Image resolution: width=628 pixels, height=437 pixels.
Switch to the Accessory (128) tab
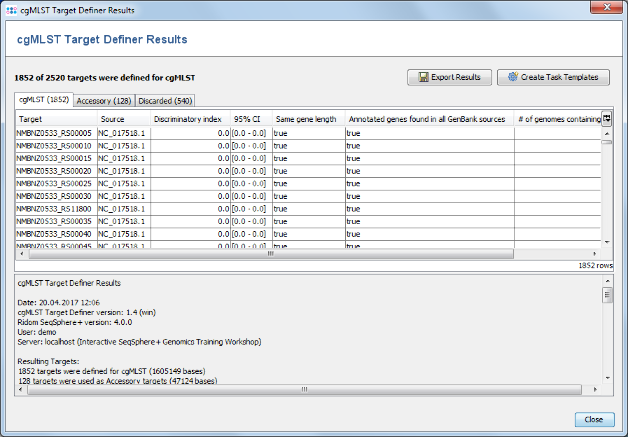coord(104,101)
